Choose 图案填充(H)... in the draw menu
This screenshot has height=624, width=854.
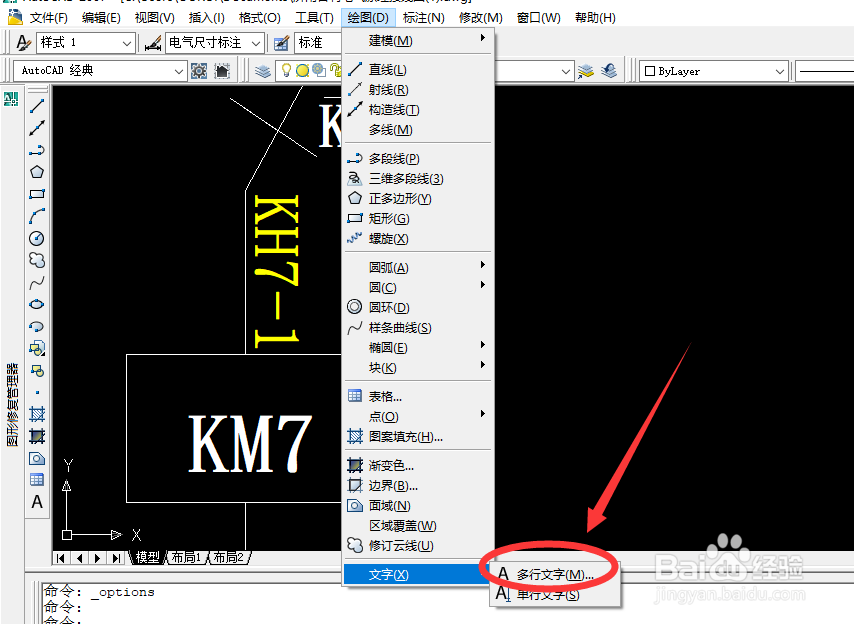click(x=418, y=436)
